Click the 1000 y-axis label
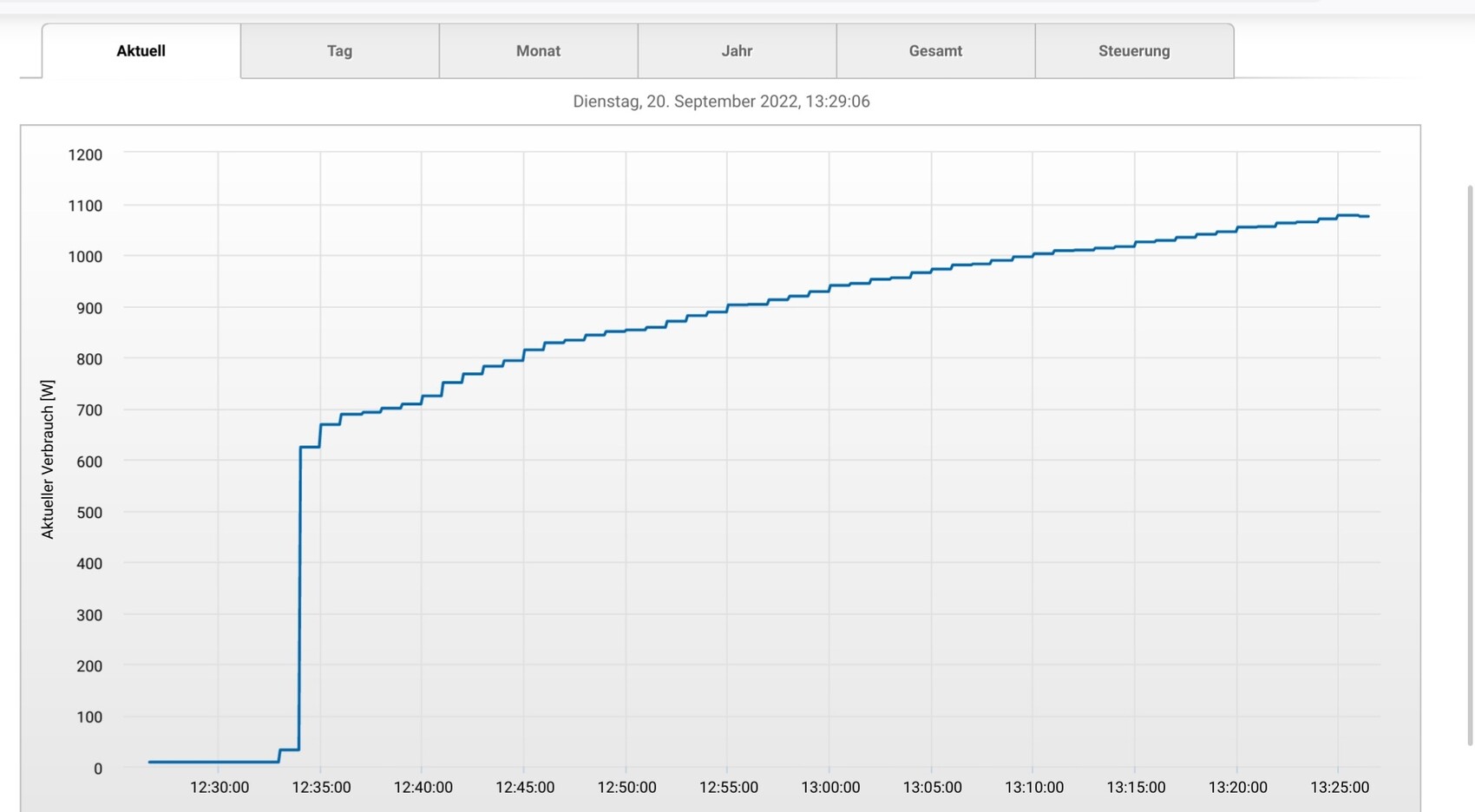Screen dimensions: 1475x812 [x=85, y=257]
